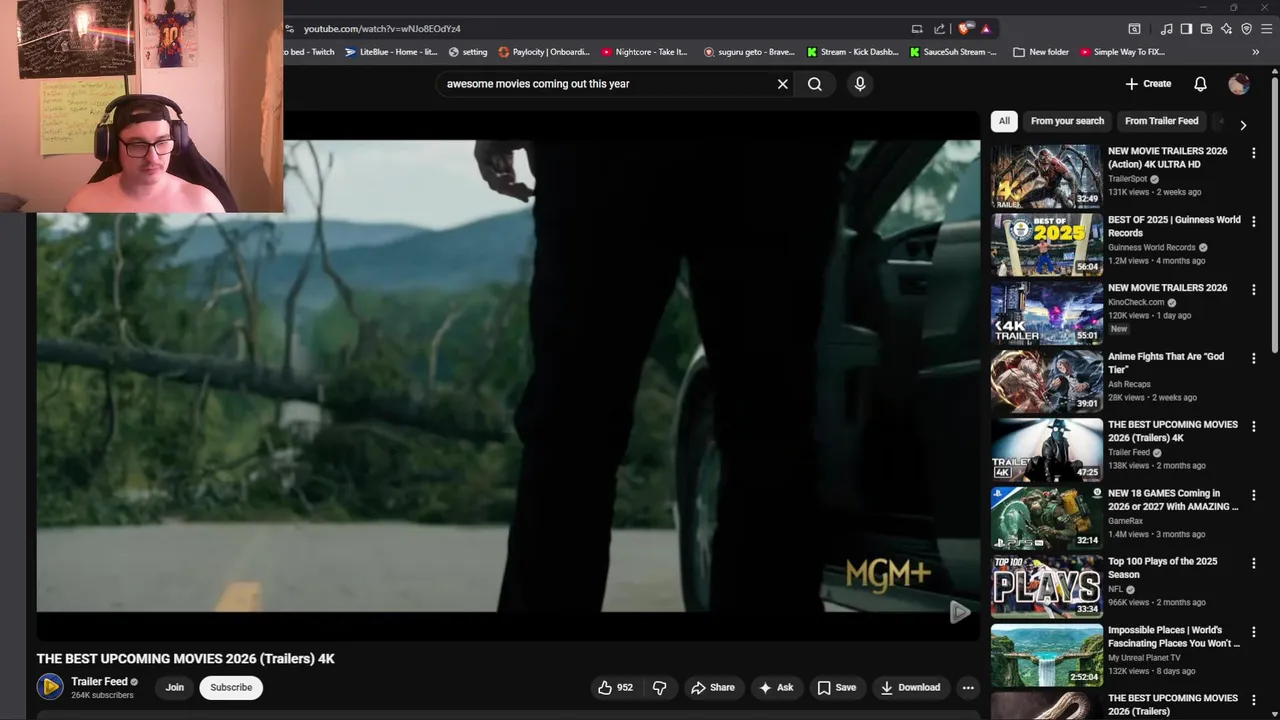1280x720 pixels.
Task: Open NEW MOVIE TRAILERS 2026 (Action) thumbnail
Action: [1047, 176]
